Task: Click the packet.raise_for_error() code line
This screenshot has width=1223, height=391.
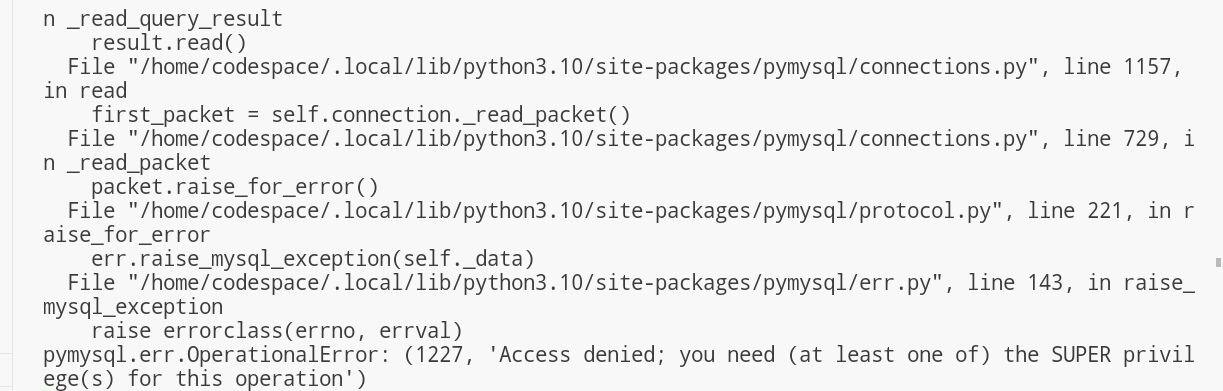Action: coord(234,187)
